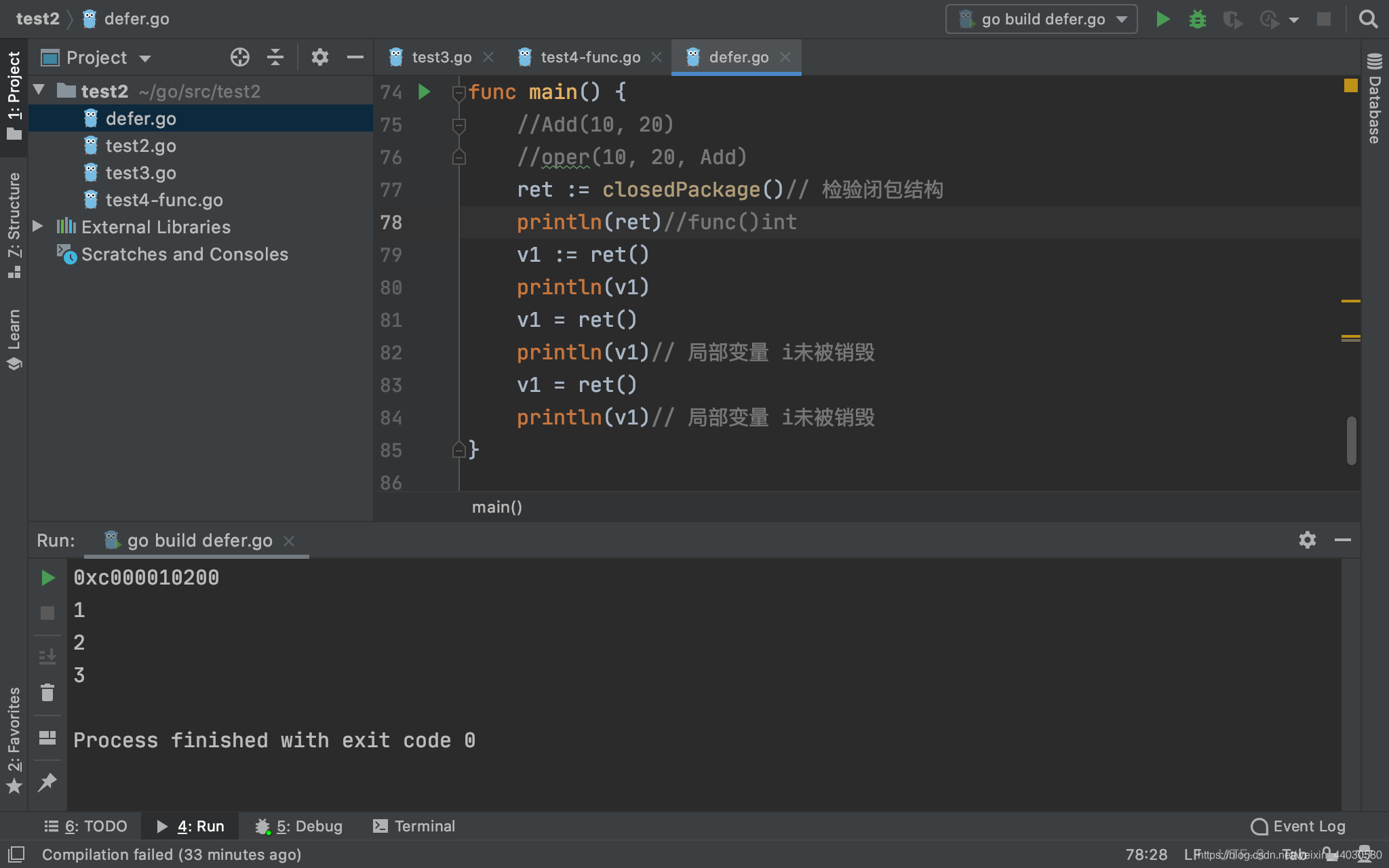Close the defer.go editor tab
1389x868 pixels.
(x=785, y=57)
